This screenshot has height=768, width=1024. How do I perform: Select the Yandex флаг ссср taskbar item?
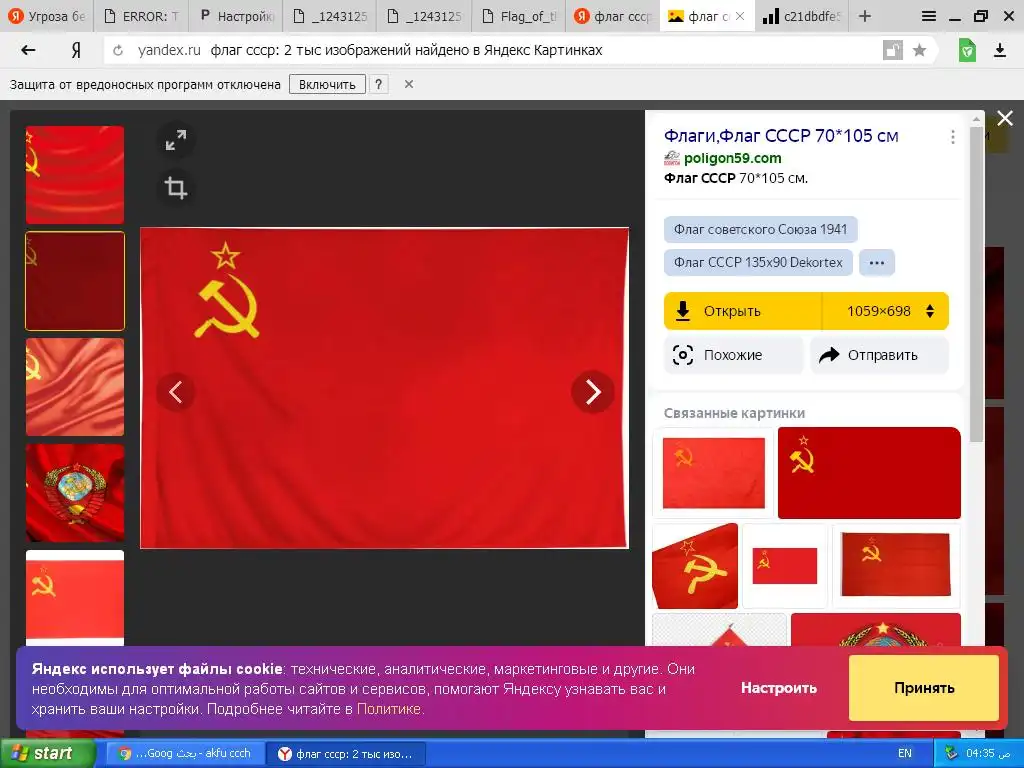tap(346, 754)
